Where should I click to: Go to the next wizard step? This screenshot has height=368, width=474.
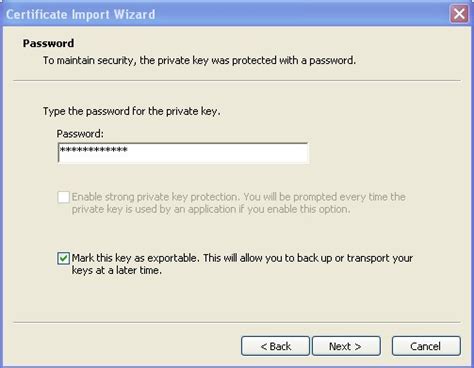[346, 346]
